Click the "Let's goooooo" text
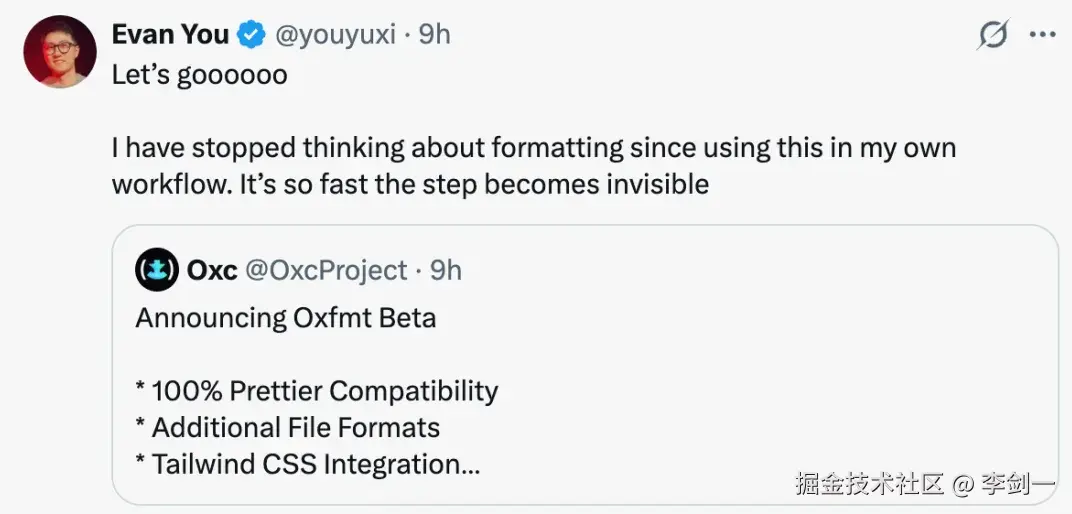This screenshot has width=1072, height=514. [x=199, y=75]
